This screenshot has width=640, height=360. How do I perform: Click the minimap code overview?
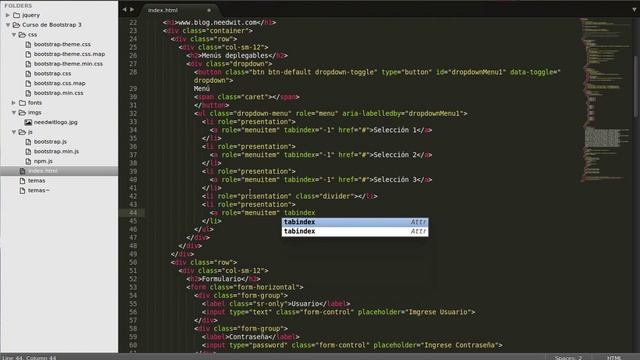click(x=606, y=100)
